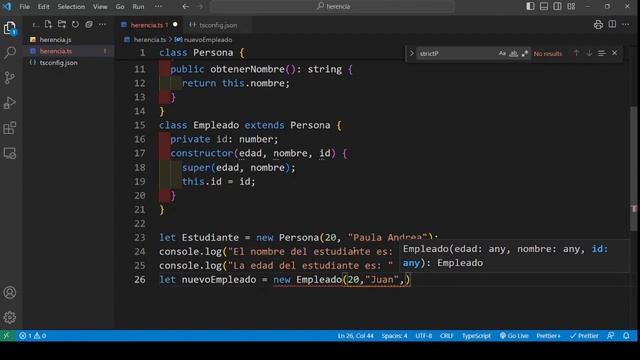Toggle Use Regular Expression in find widget
Image resolution: width=640 pixels, height=360 pixels.
[x=524, y=53]
